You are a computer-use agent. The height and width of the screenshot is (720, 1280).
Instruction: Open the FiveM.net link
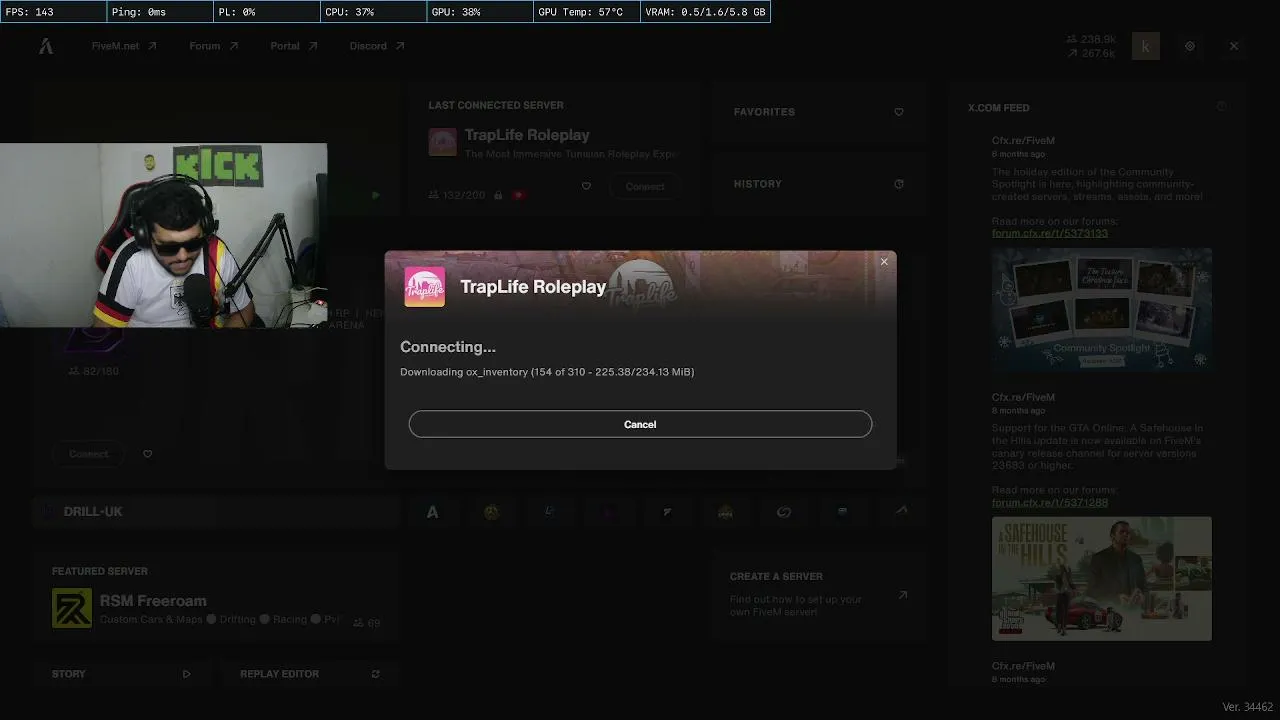(x=124, y=46)
